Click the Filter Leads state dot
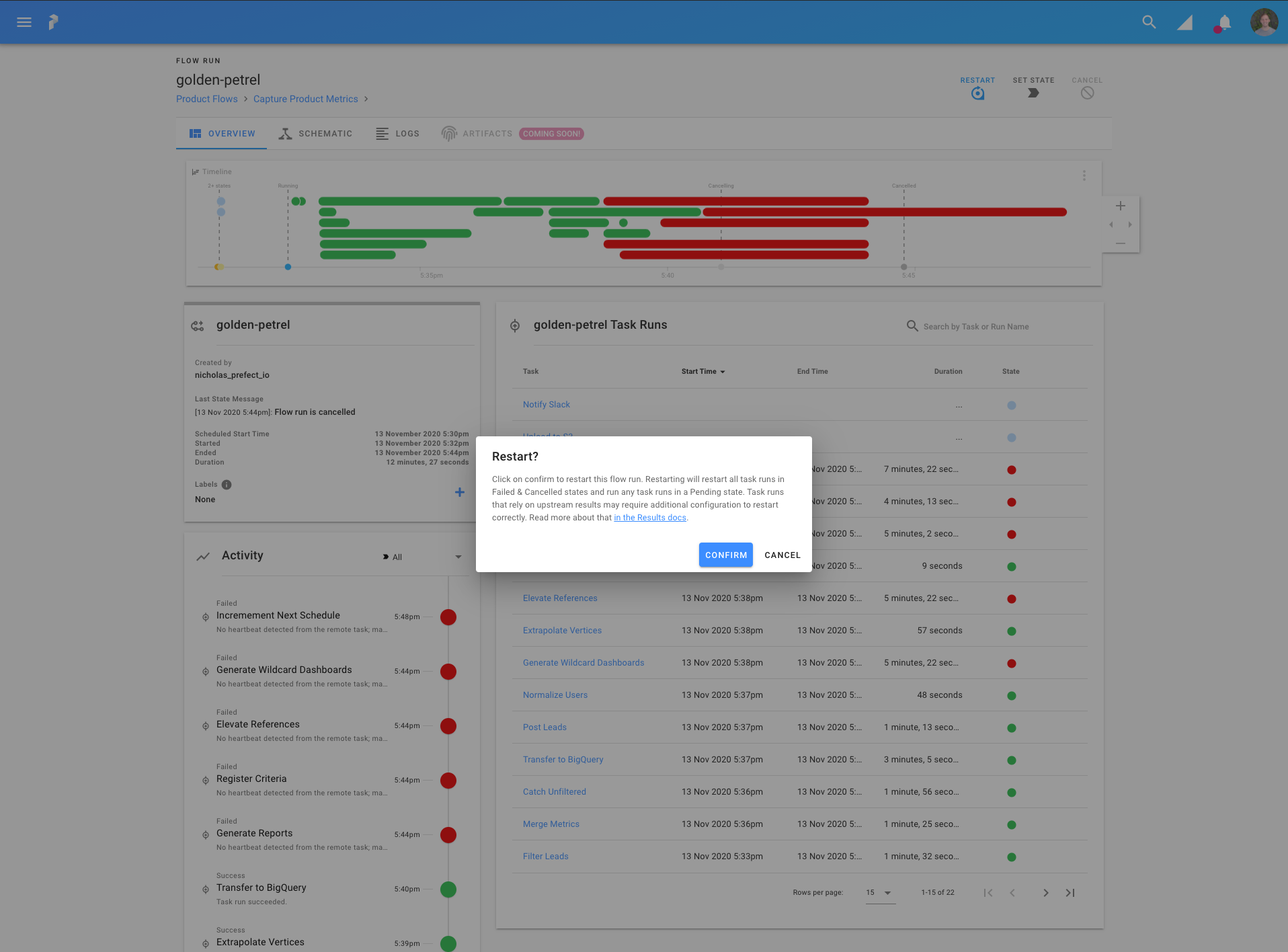Image resolution: width=1288 pixels, height=952 pixels. tap(1012, 857)
